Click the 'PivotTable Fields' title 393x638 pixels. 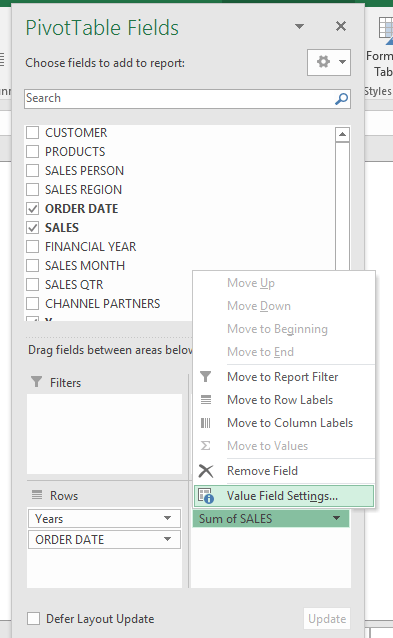coord(102,28)
